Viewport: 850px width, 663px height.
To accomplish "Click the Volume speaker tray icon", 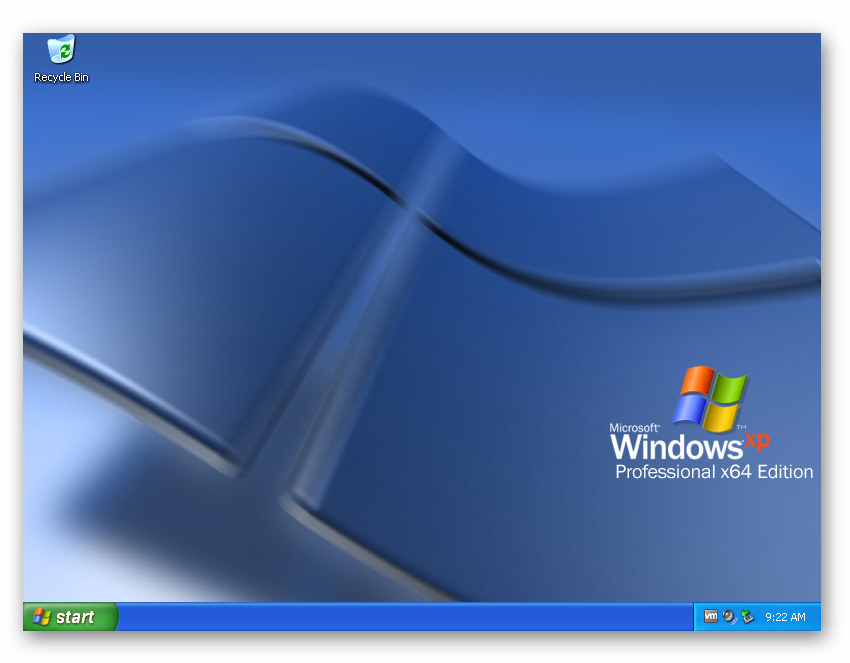I will 728,616.
